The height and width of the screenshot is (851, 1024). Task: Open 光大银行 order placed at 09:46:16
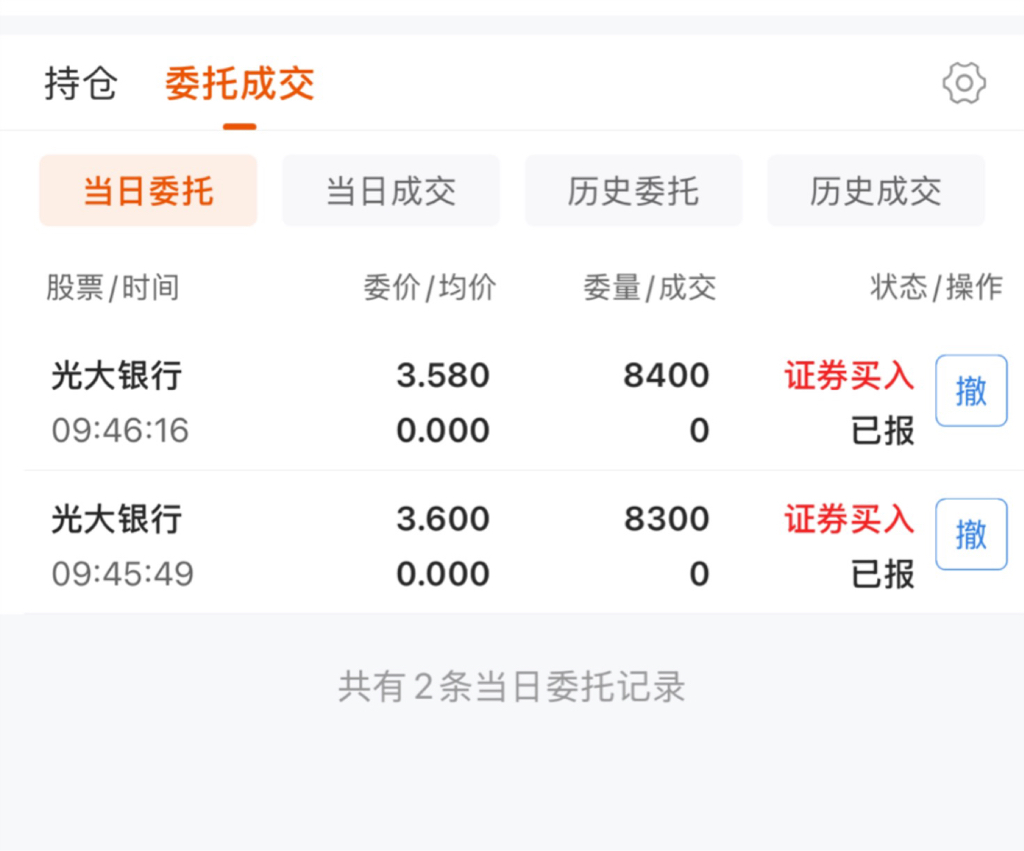coord(117,376)
